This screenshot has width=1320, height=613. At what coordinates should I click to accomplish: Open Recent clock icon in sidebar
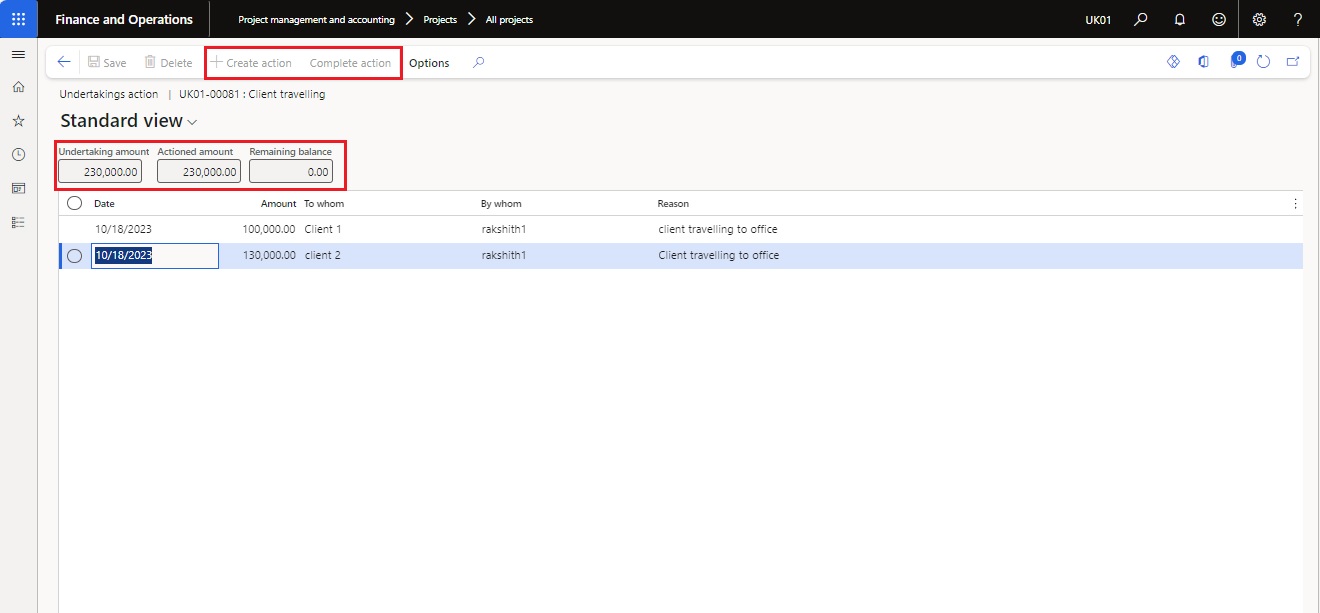18,154
